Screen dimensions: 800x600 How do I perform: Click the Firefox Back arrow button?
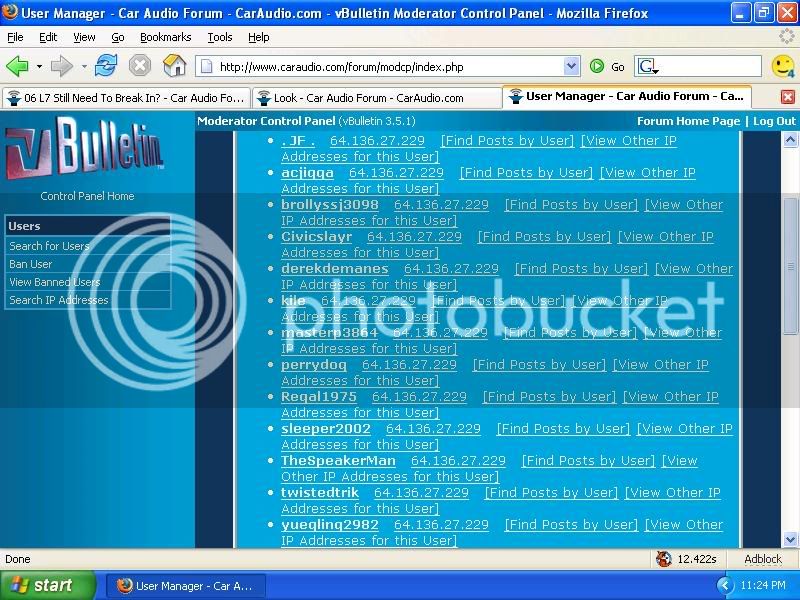(x=17, y=66)
